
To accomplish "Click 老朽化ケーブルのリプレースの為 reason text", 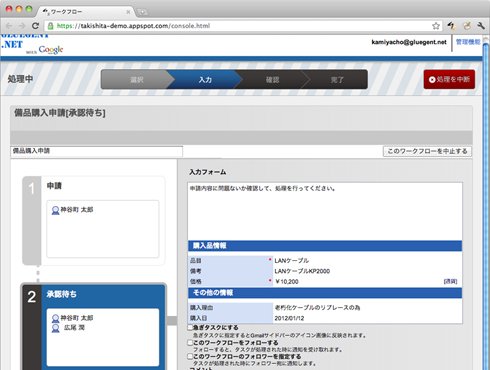I will click(317, 307).
